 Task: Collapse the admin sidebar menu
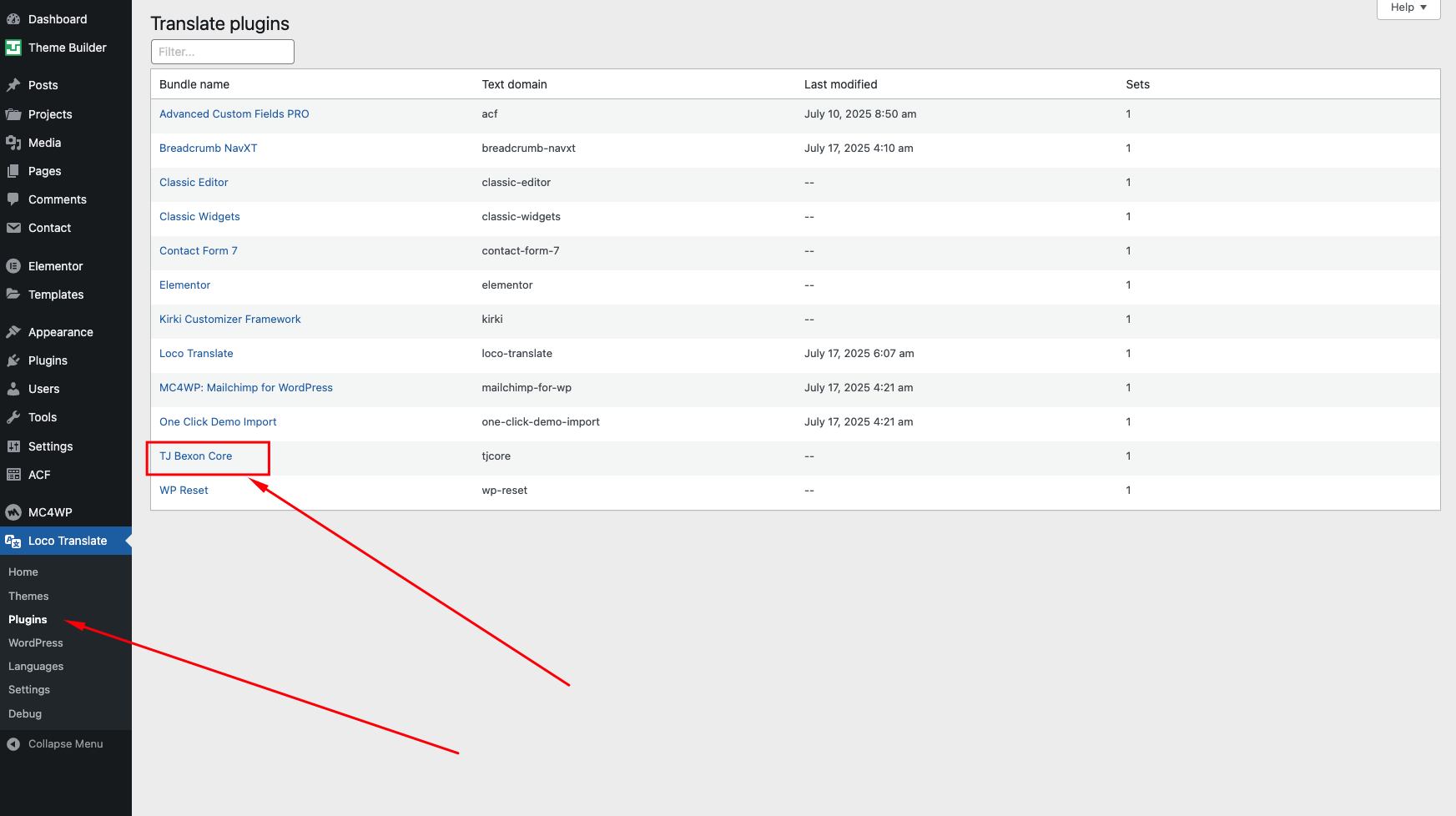coord(55,744)
